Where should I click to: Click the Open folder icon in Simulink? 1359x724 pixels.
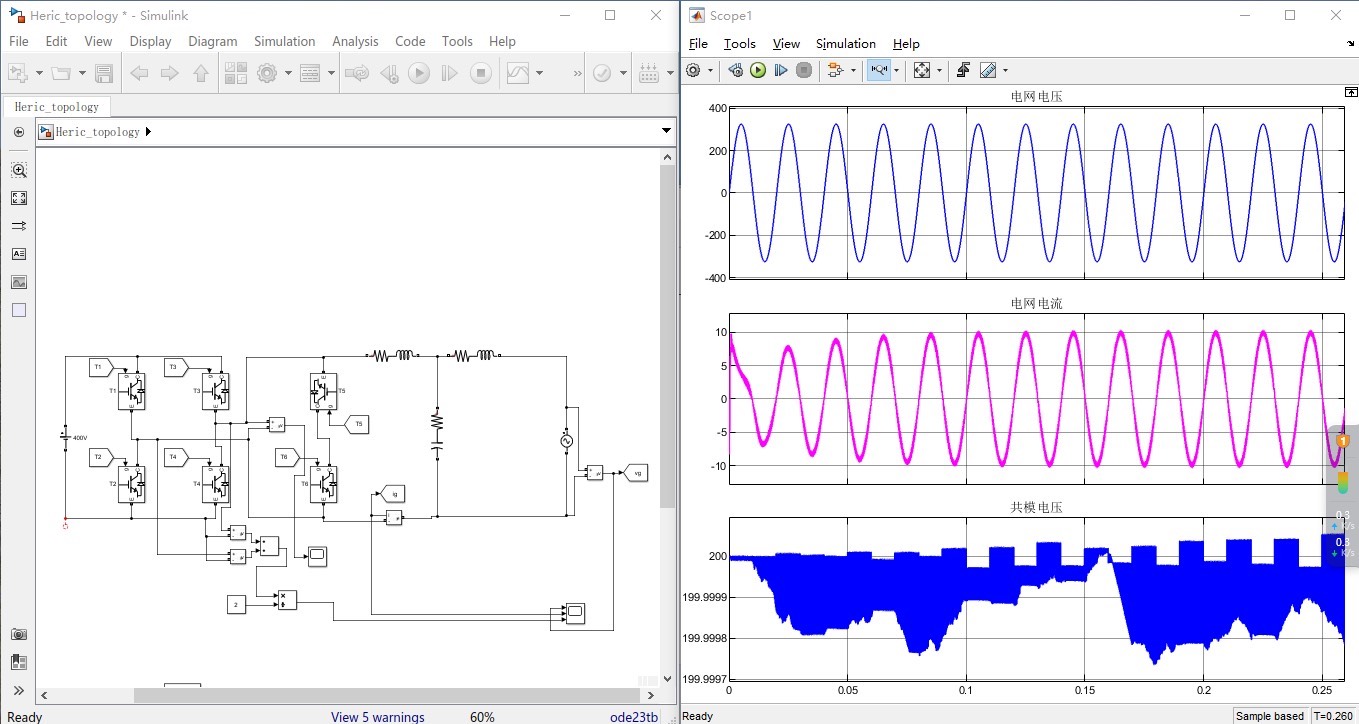(x=61, y=73)
